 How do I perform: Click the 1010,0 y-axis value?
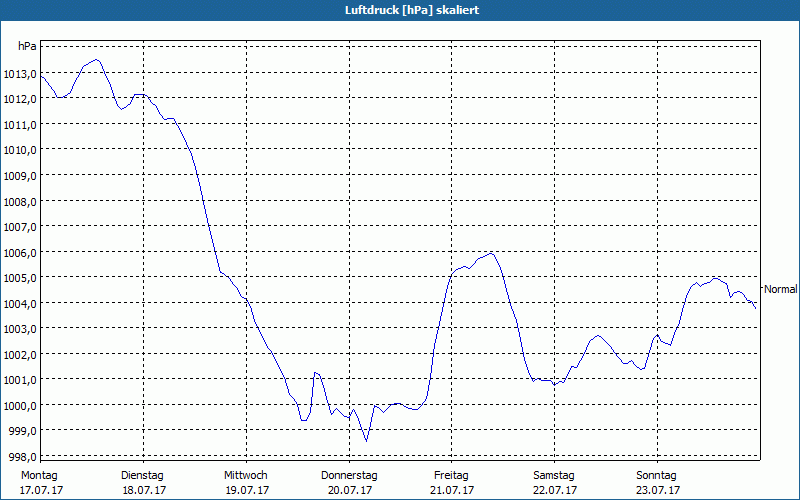(20, 151)
